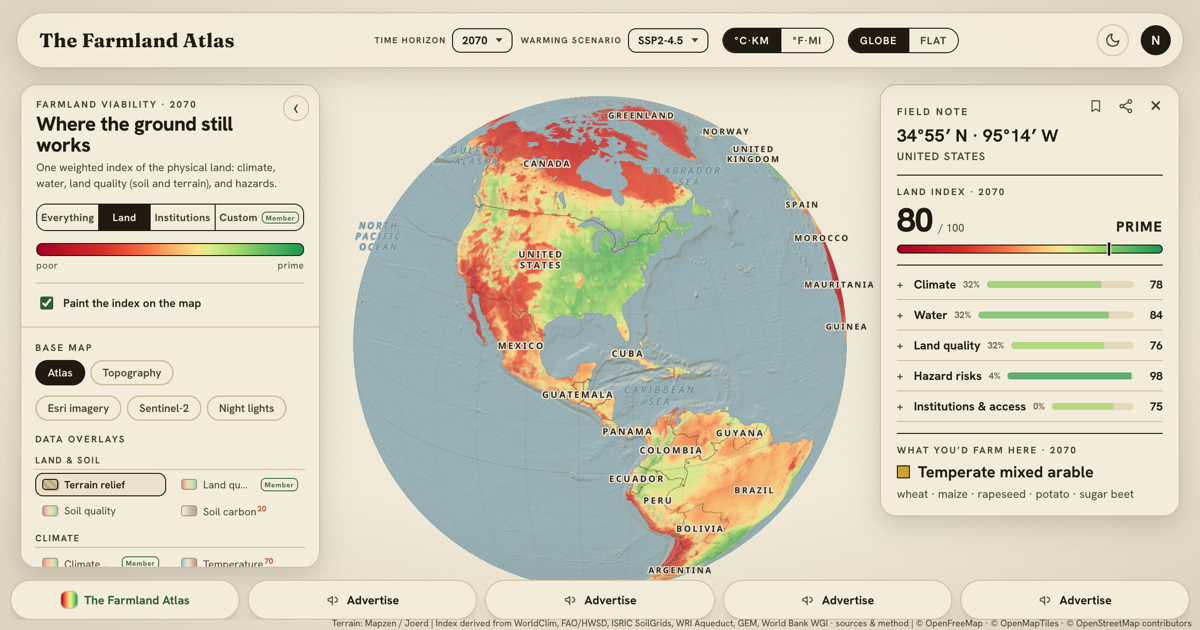The width and height of the screenshot is (1200, 630).
Task: Toggle the Terrain relief overlay
Action: [100, 485]
